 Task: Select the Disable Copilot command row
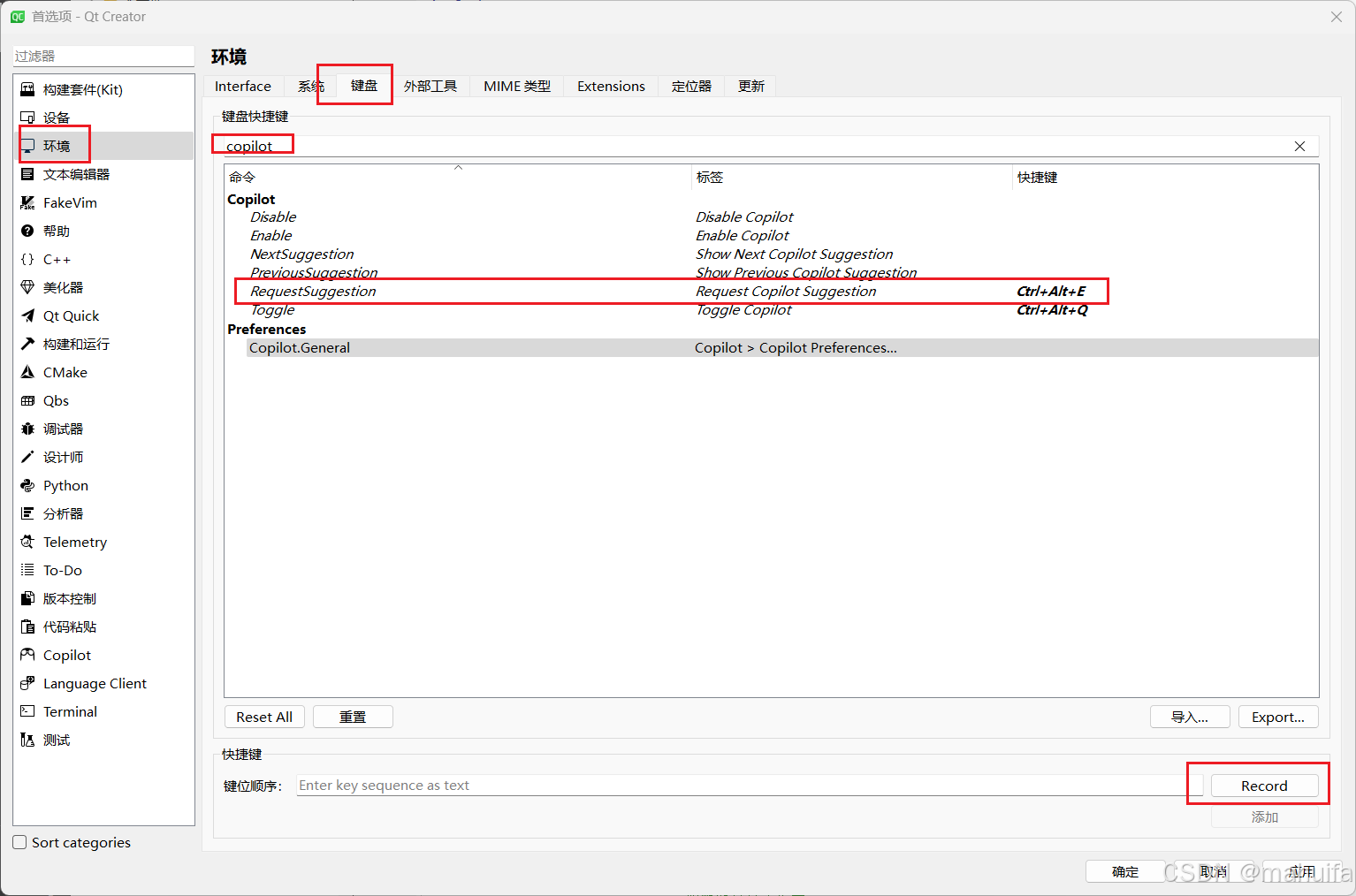tap(771, 216)
